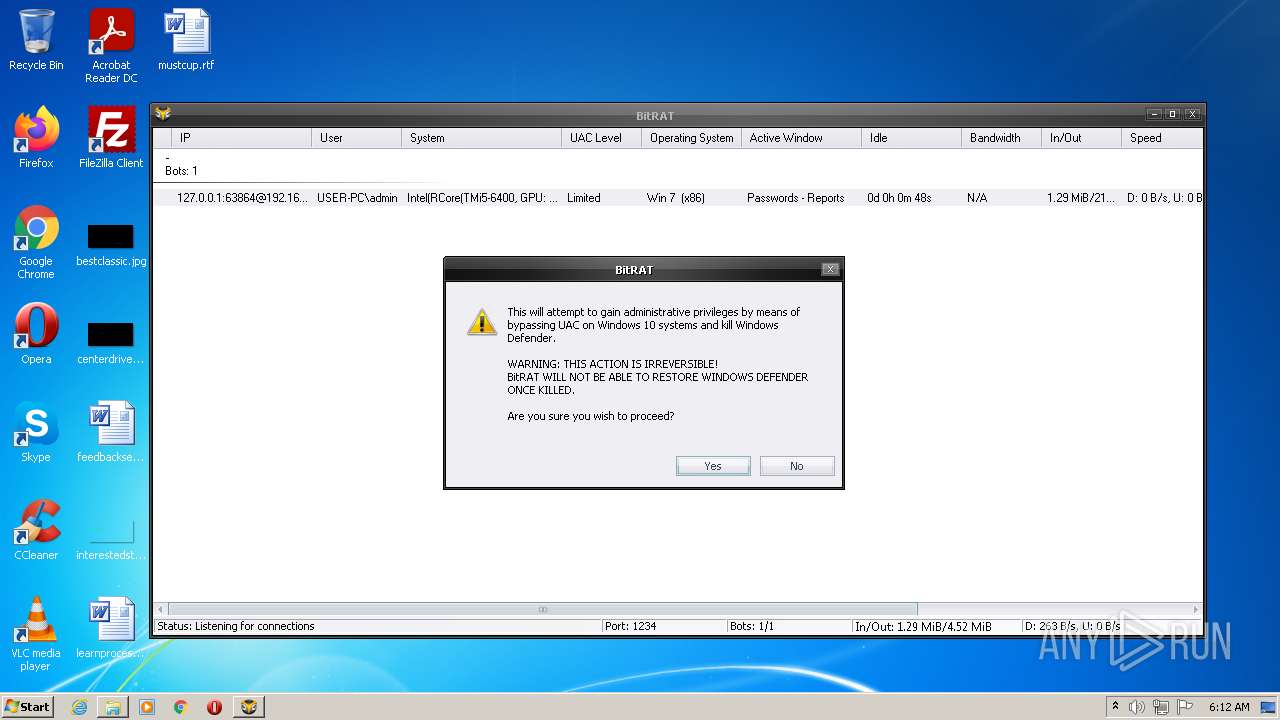Confirm the UAC bypass with Yes
Screen dimensions: 1280x720
[x=713, y=466]
